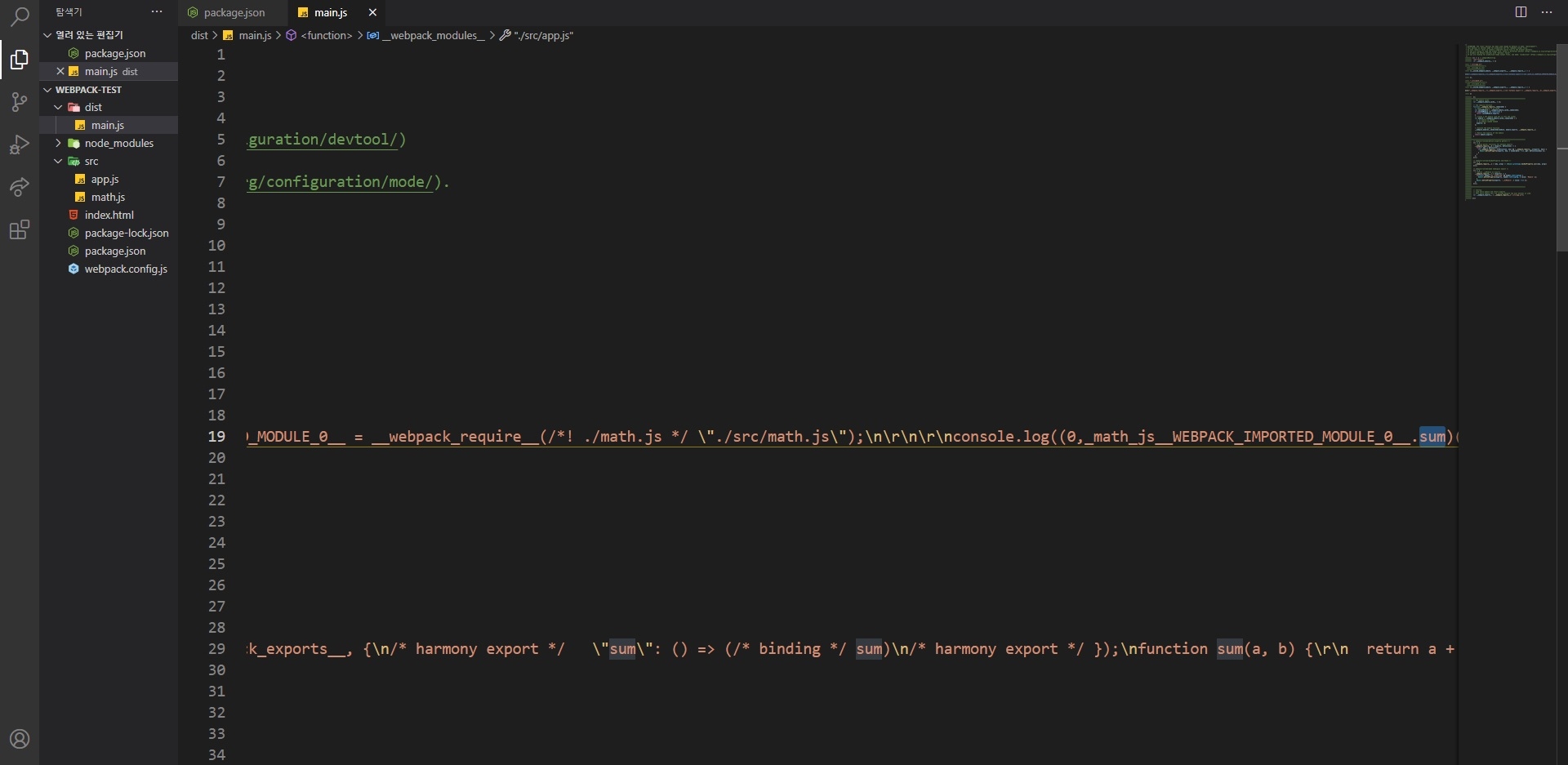Open the Explorer view icon
The width and height of the screenshot is (1568, 765).
pyautogui.click(x=20, y=60)
